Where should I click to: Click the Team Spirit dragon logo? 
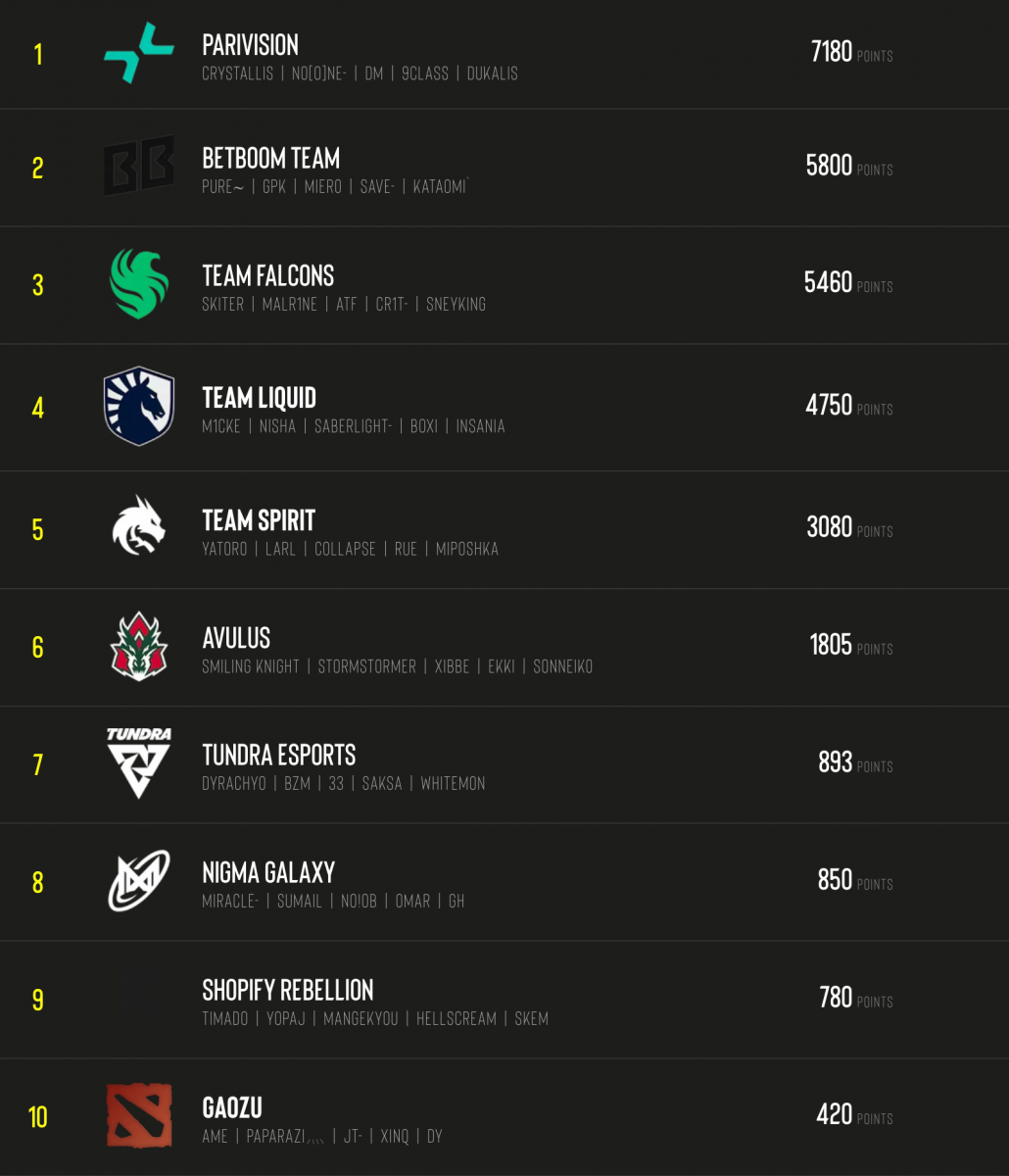[x=138, y=528]
